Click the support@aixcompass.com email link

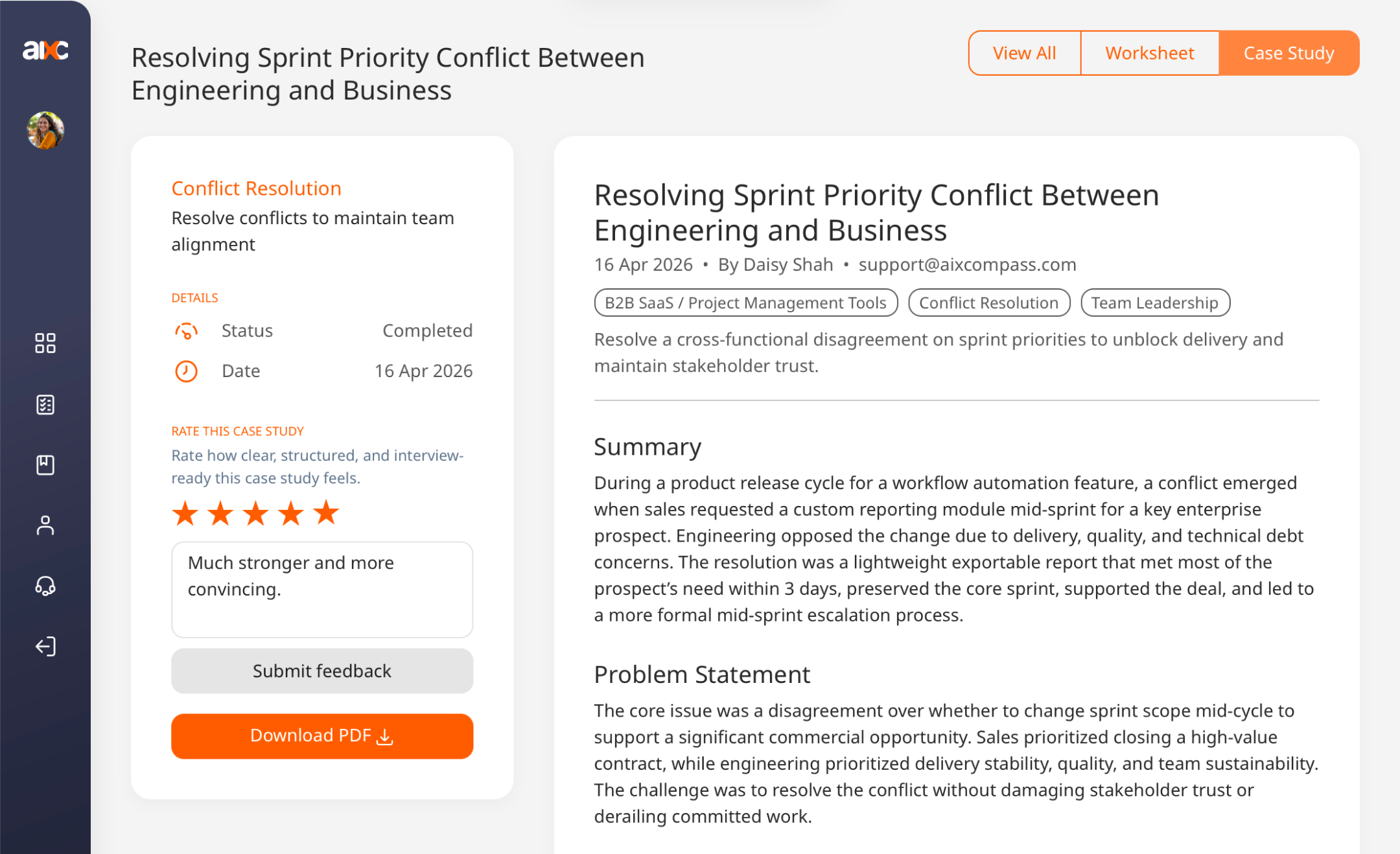(x=967, y=265)
